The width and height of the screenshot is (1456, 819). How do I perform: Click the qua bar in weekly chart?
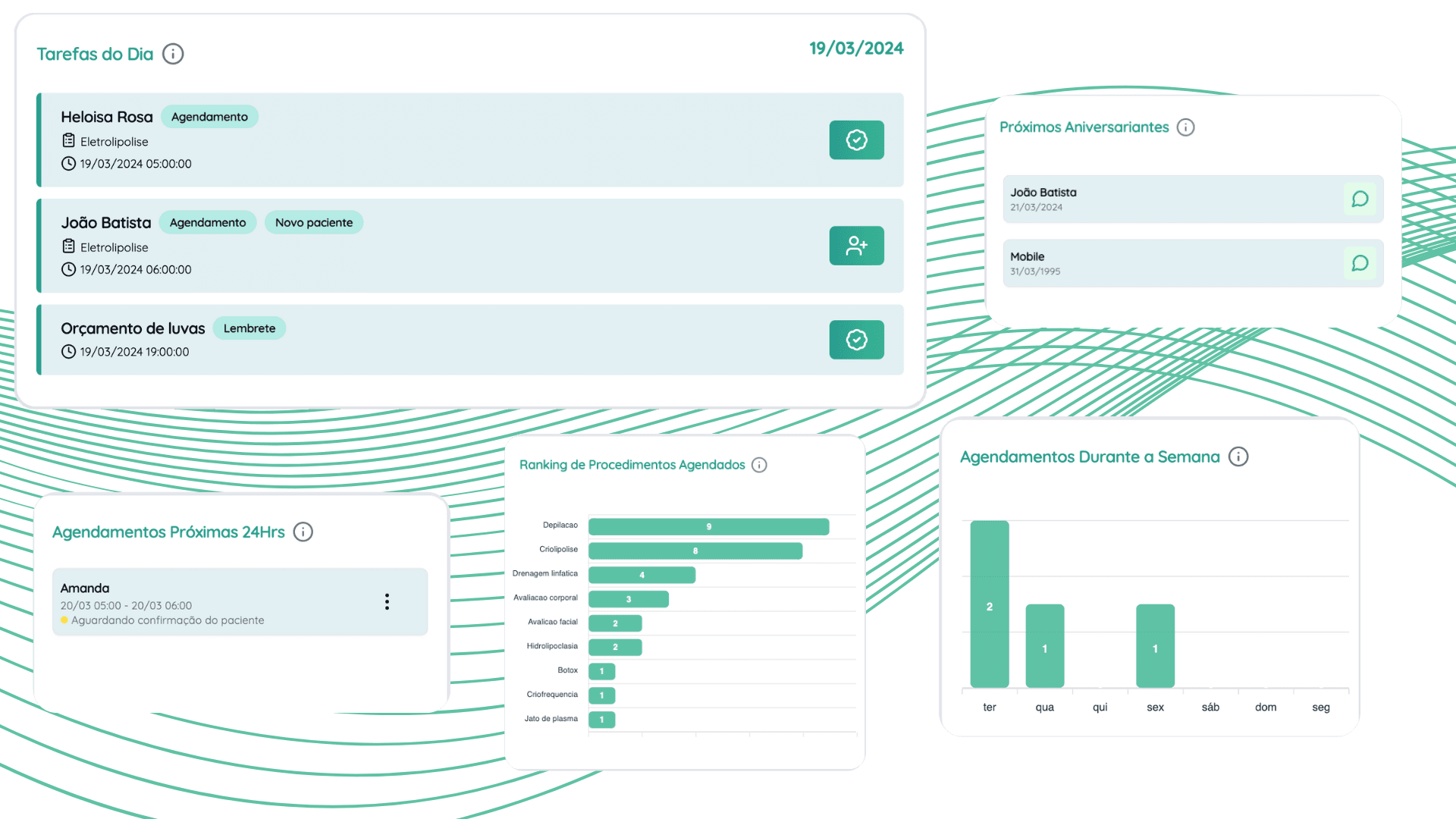[x=1044, y=646]
